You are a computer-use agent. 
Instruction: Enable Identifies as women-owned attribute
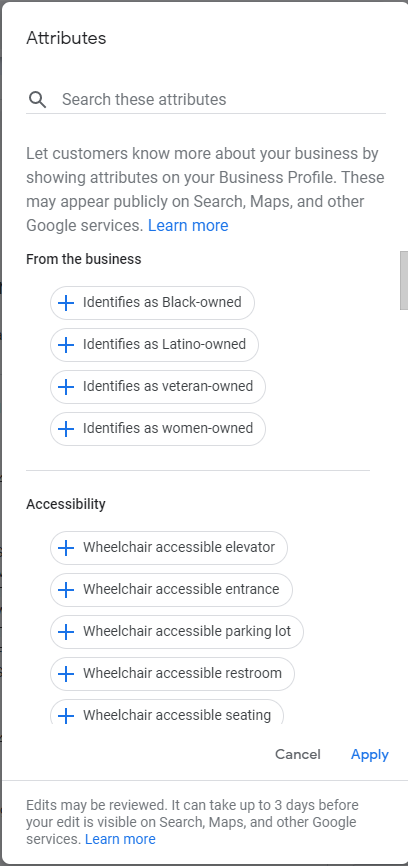click(158, 429)
